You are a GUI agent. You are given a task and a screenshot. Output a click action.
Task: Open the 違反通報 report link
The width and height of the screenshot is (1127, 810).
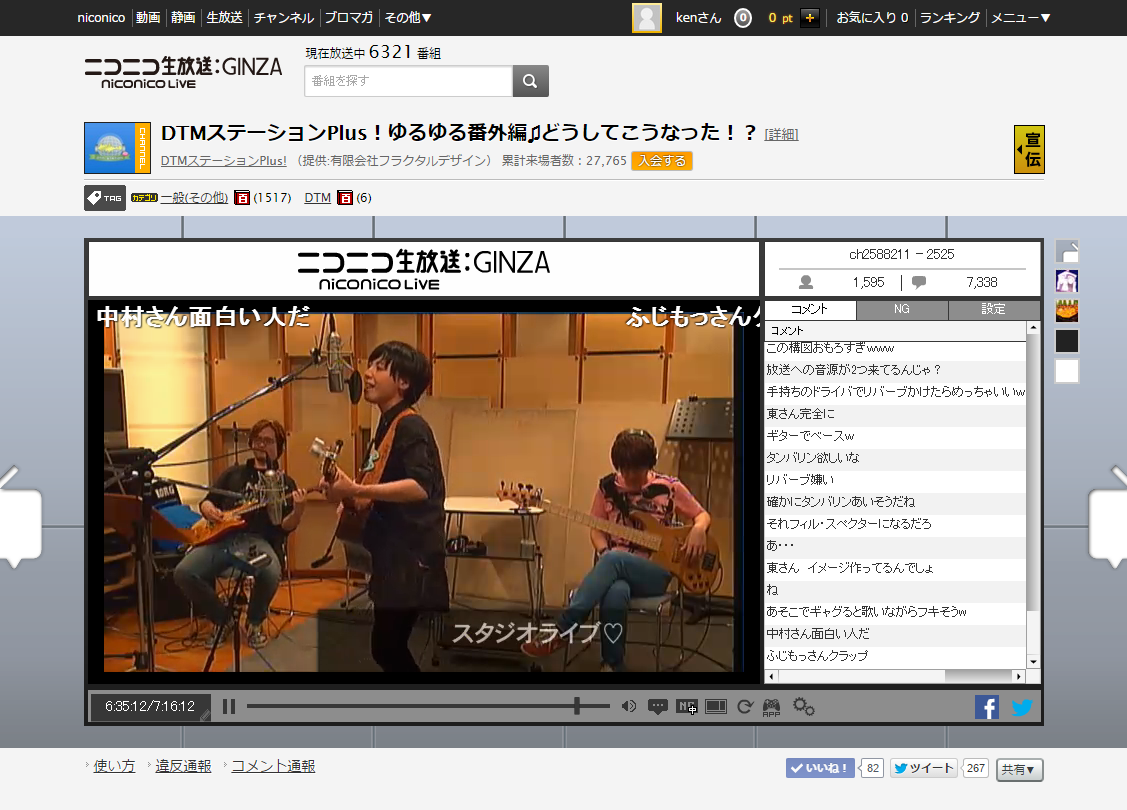pos(183,766)
